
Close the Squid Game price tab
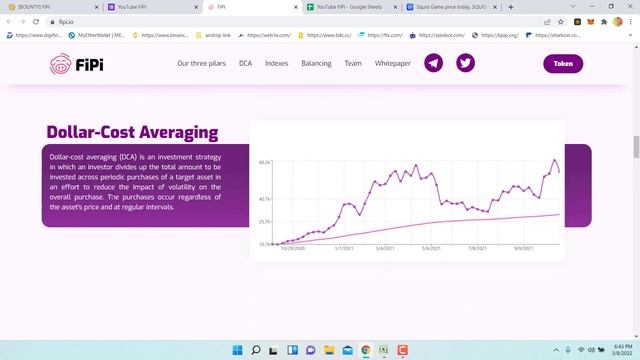[495, 7]
